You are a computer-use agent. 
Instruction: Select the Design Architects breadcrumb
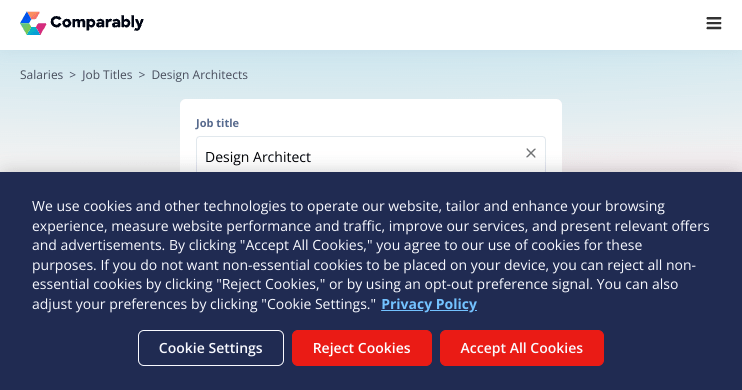pos(199,75)
